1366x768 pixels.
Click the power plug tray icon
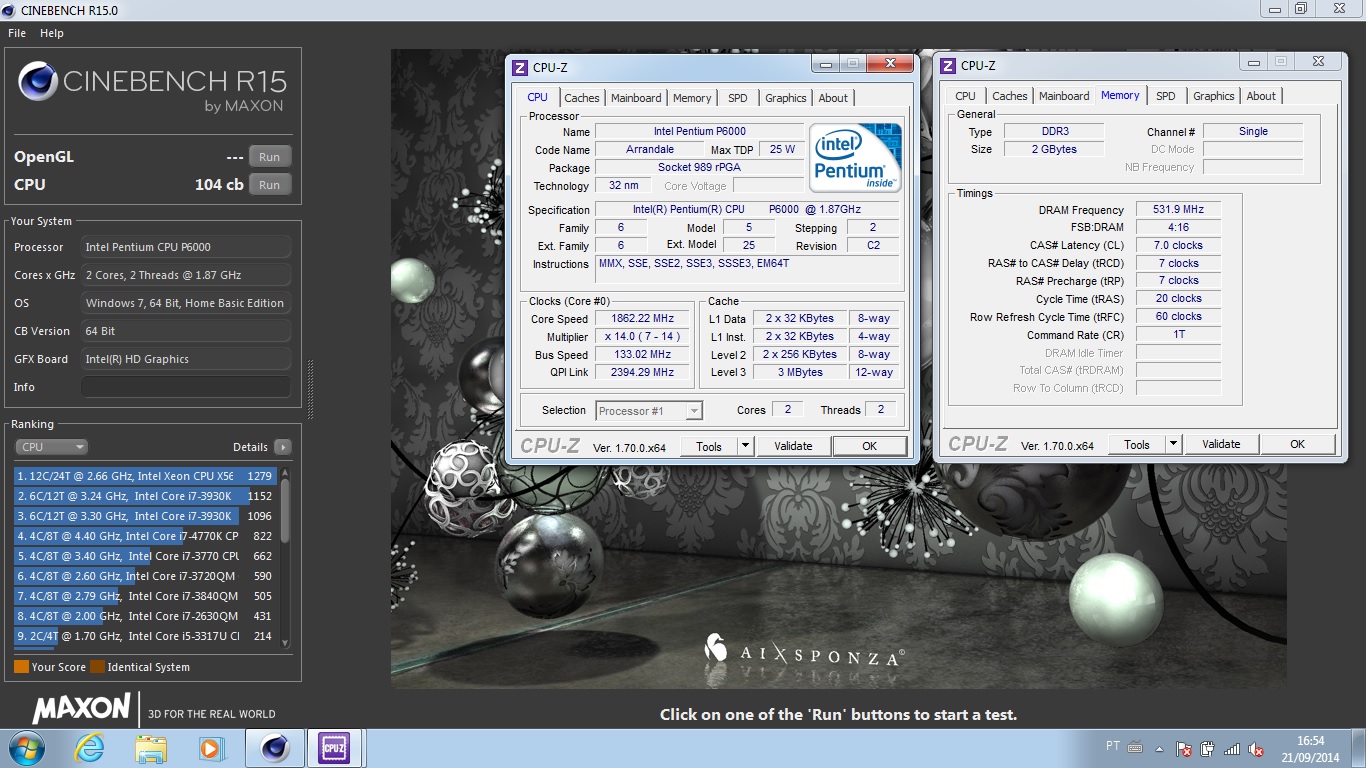pos(1207,749)
